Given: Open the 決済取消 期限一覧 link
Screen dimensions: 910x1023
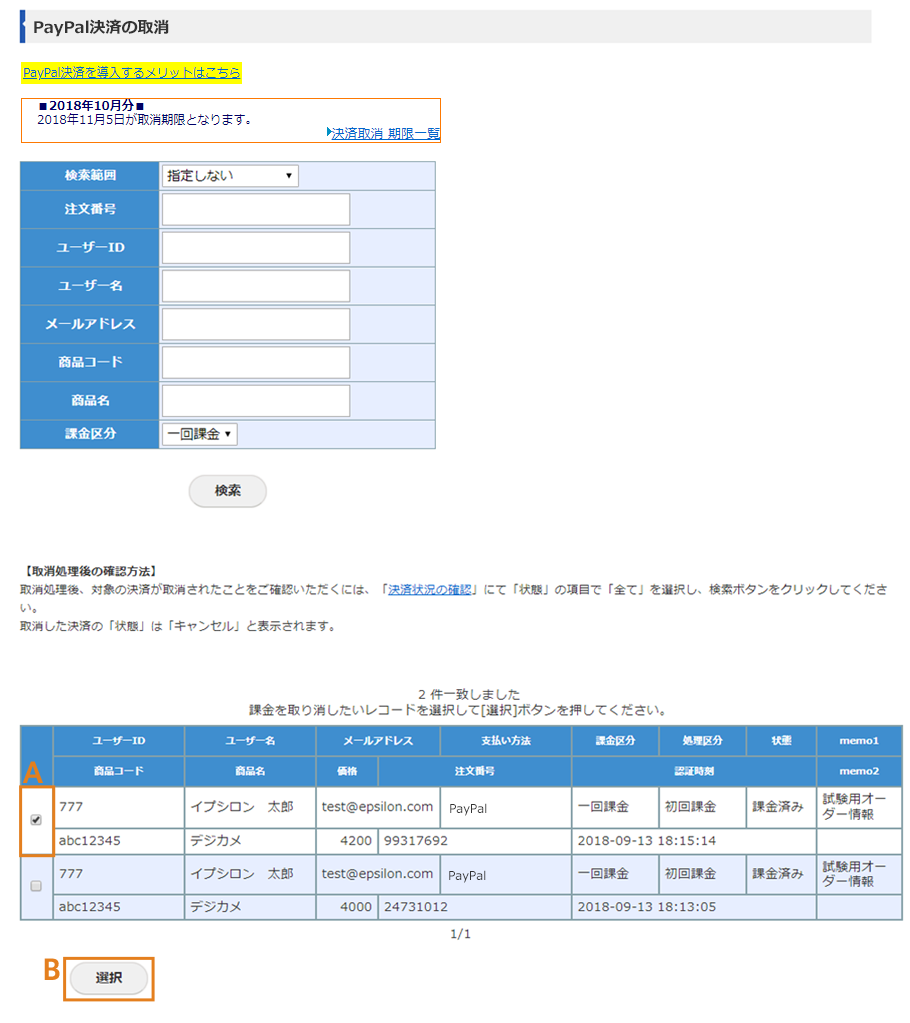Looking at the screenshot, I should tap(386, 133).
